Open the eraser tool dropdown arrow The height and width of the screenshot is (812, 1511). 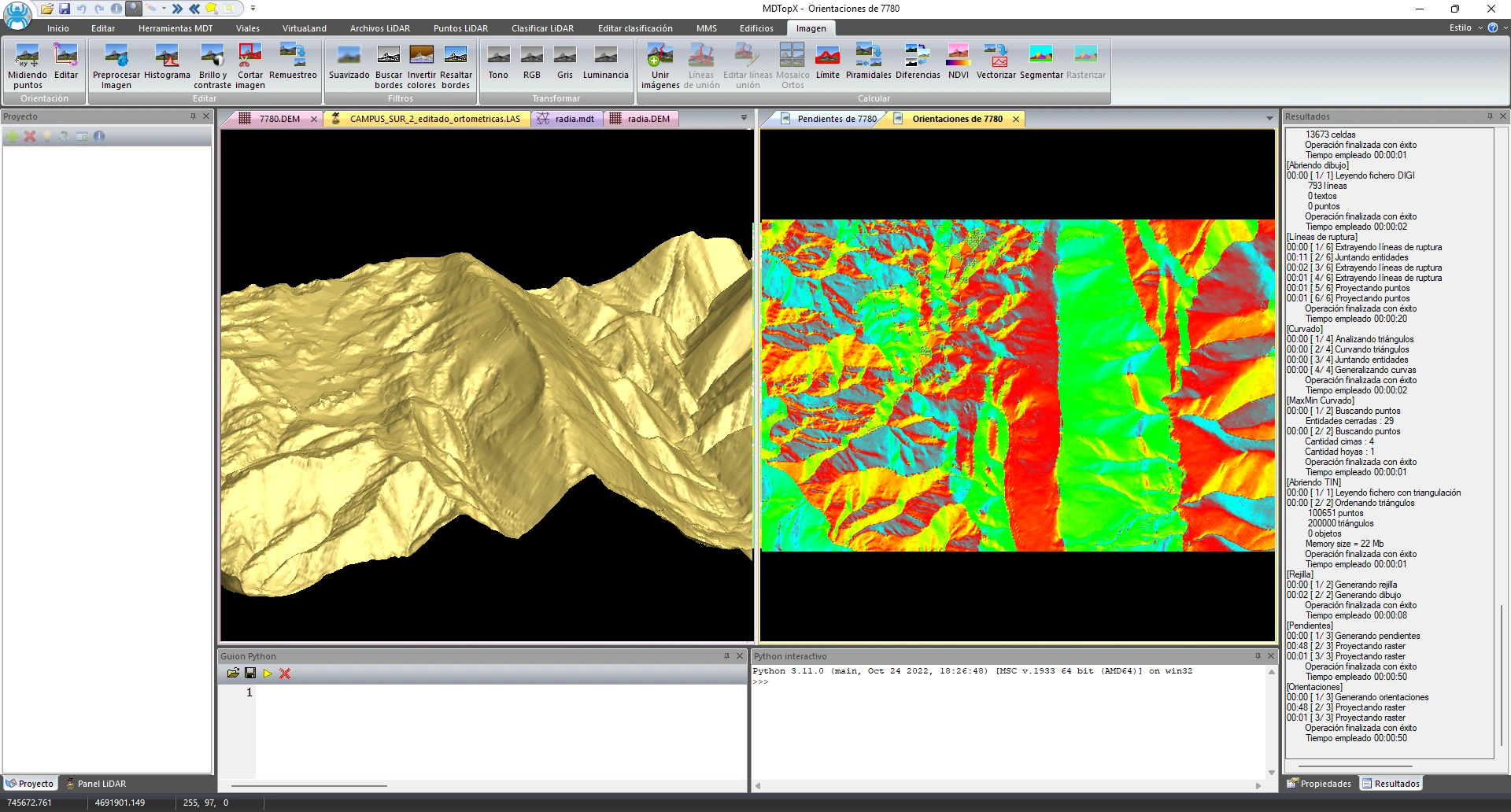164,9
